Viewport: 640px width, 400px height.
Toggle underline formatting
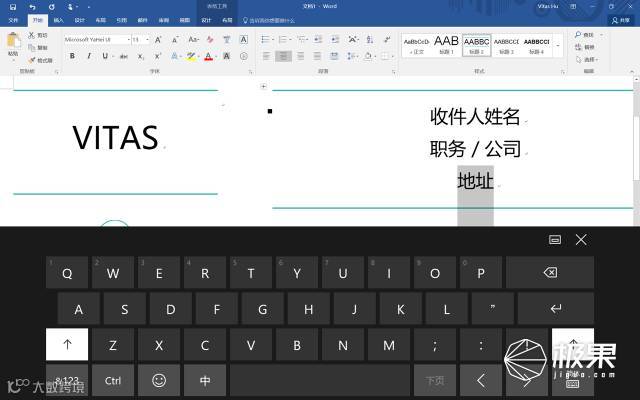(105, 56)
